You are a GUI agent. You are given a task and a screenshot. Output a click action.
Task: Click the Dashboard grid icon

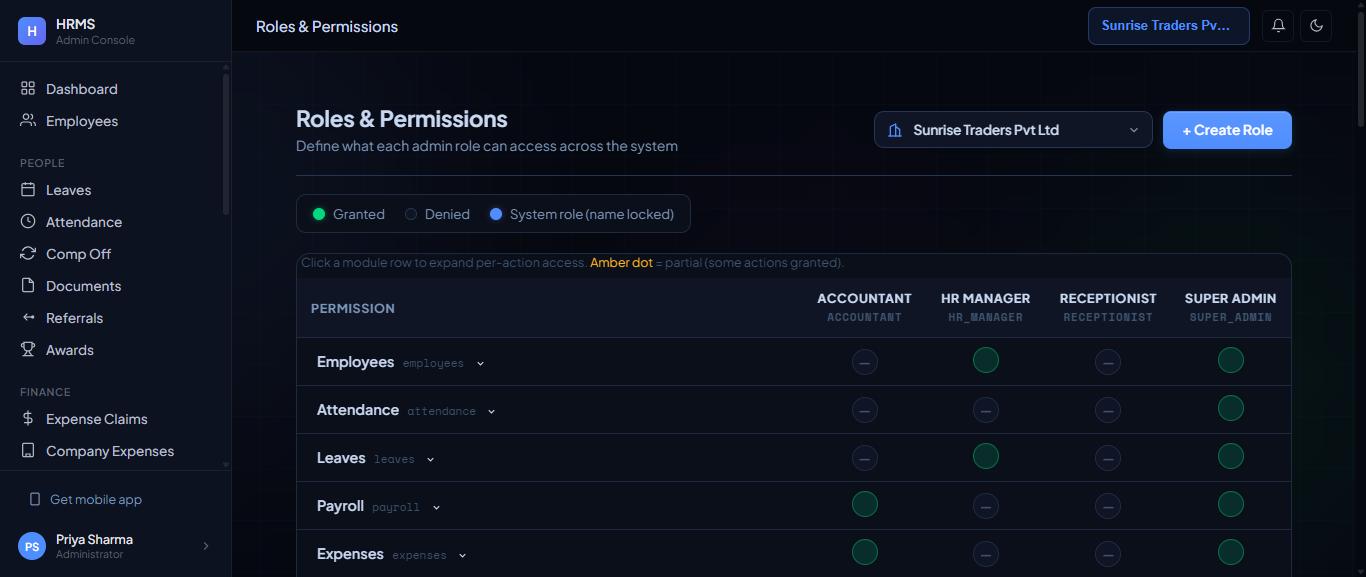click(x=28, y=89)
